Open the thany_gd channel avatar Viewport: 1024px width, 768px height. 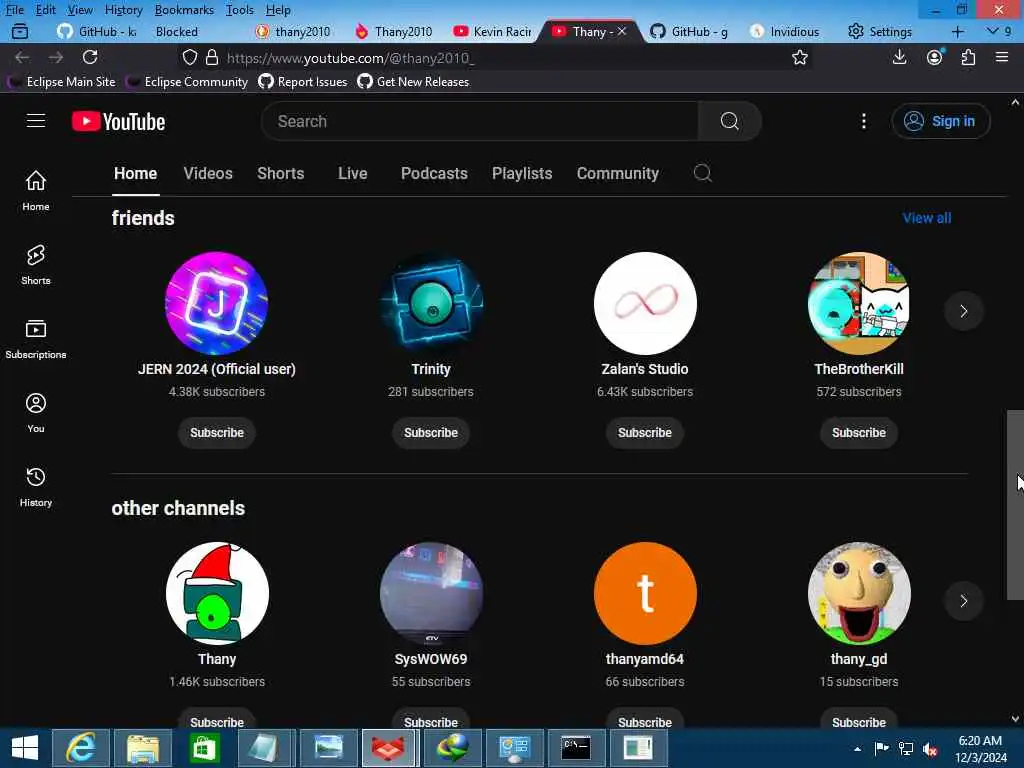click(x=859, y=593)
